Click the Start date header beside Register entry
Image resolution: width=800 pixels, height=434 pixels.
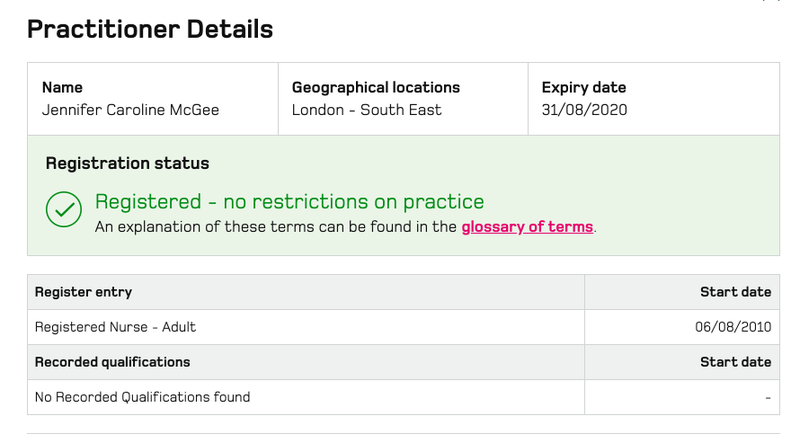(x=735, y=292)
